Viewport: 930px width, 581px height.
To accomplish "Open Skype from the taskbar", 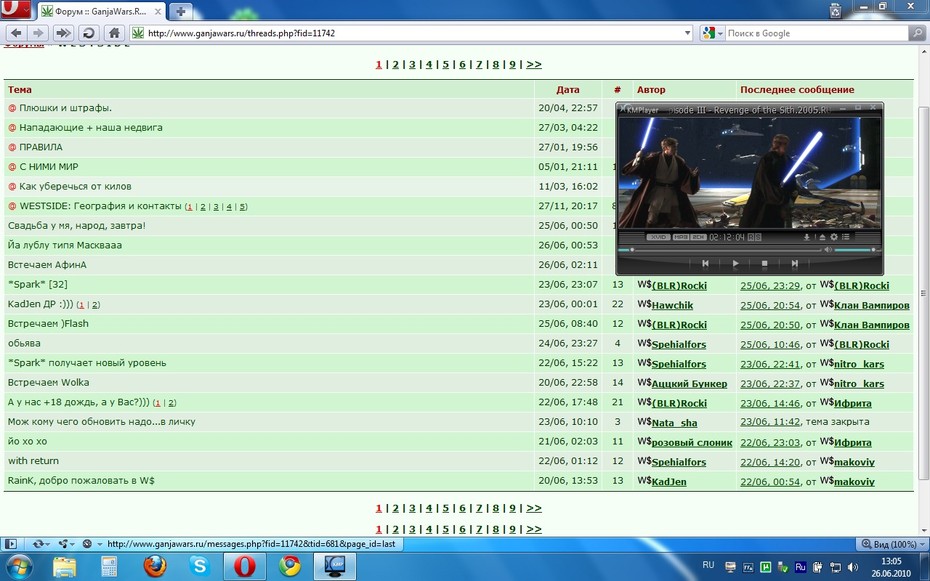I will [x=199, y=566].
